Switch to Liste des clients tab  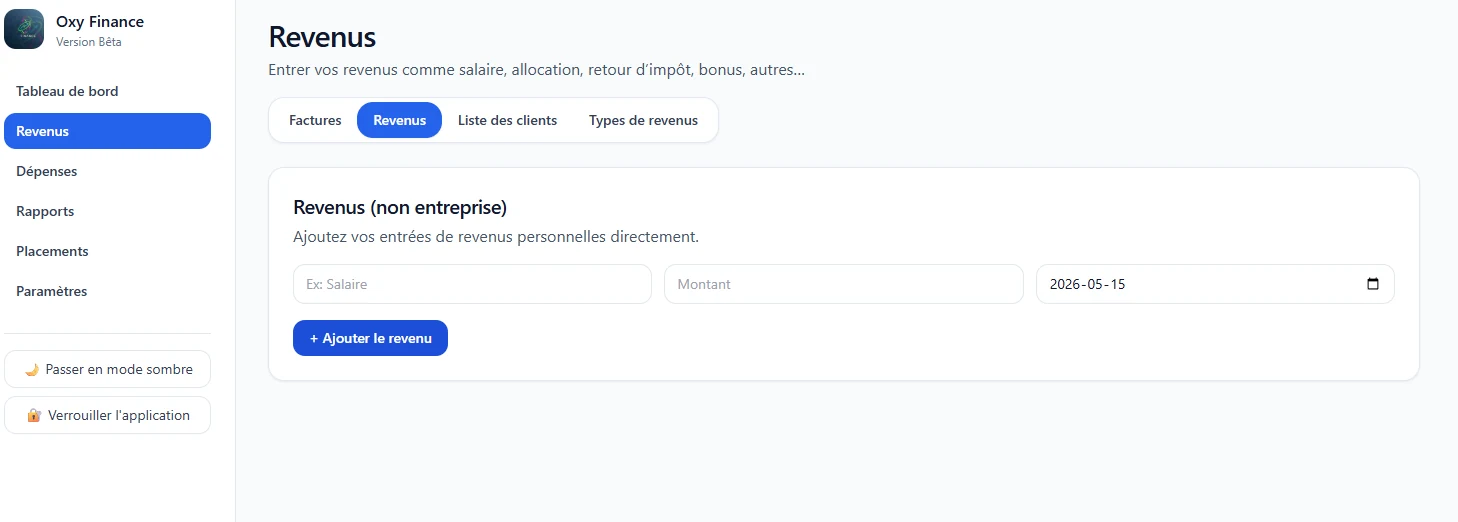coord(508,120)
